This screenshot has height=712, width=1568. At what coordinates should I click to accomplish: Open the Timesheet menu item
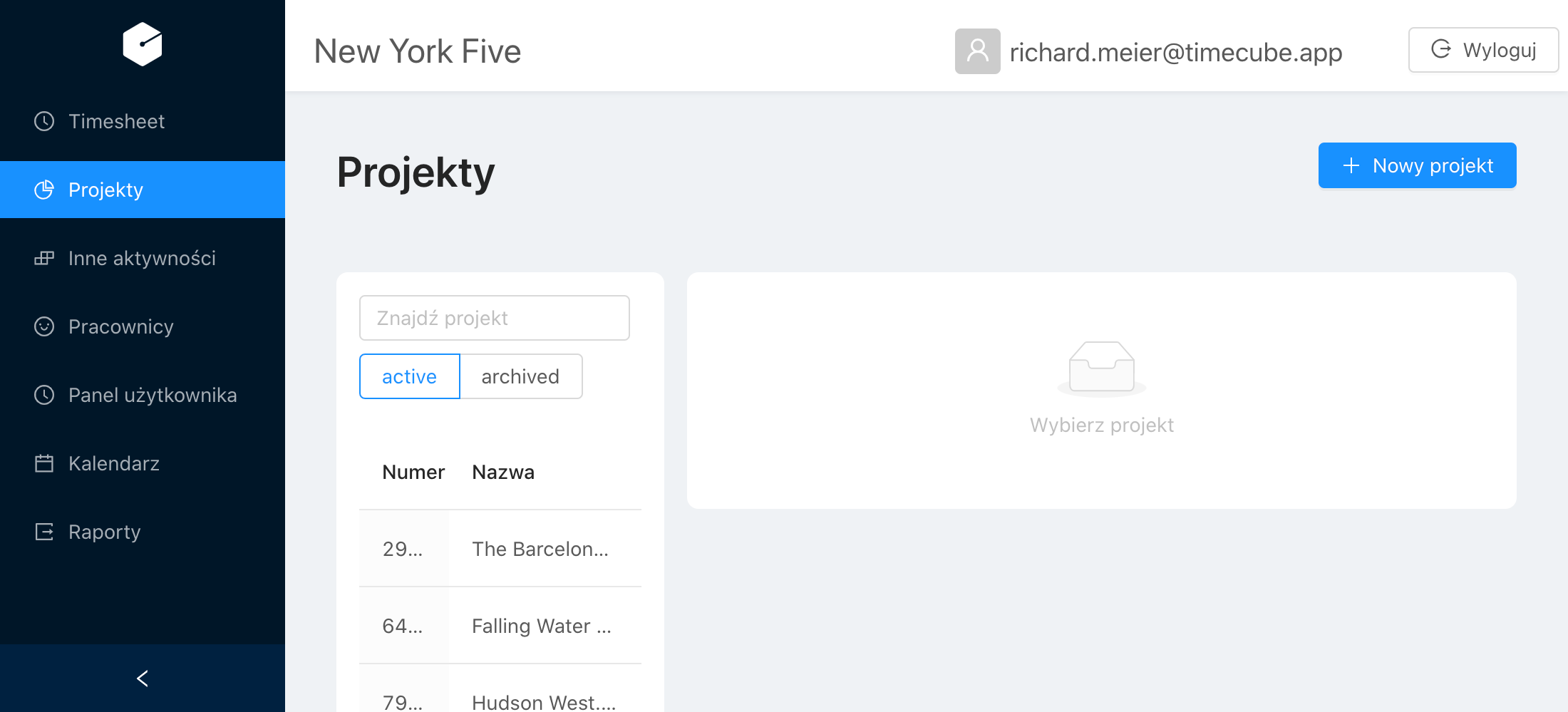point(143,121)
